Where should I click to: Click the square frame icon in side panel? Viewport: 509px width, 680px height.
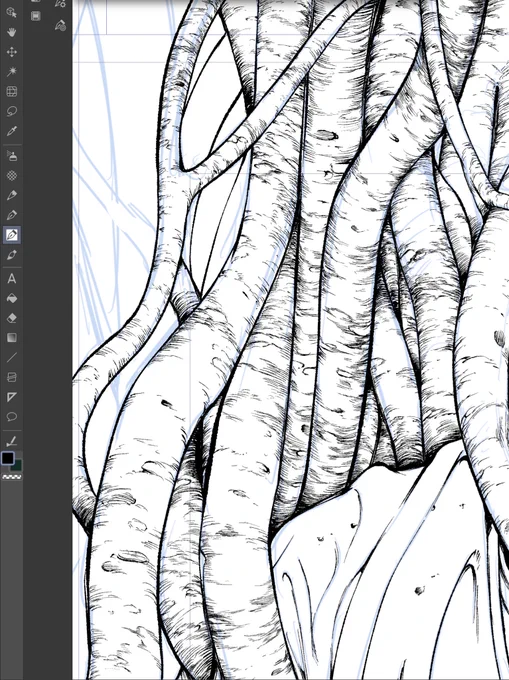tap(36, 16)
